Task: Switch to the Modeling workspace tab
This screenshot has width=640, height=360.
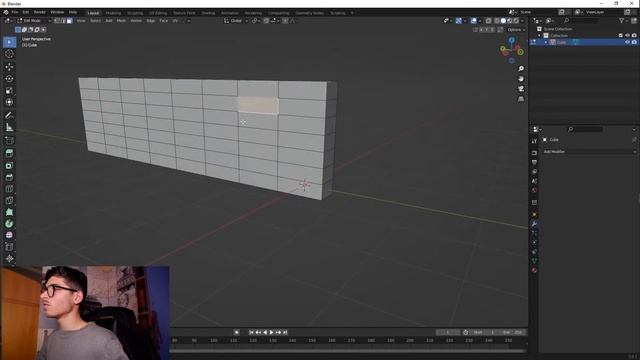Action: coord(113,13)
